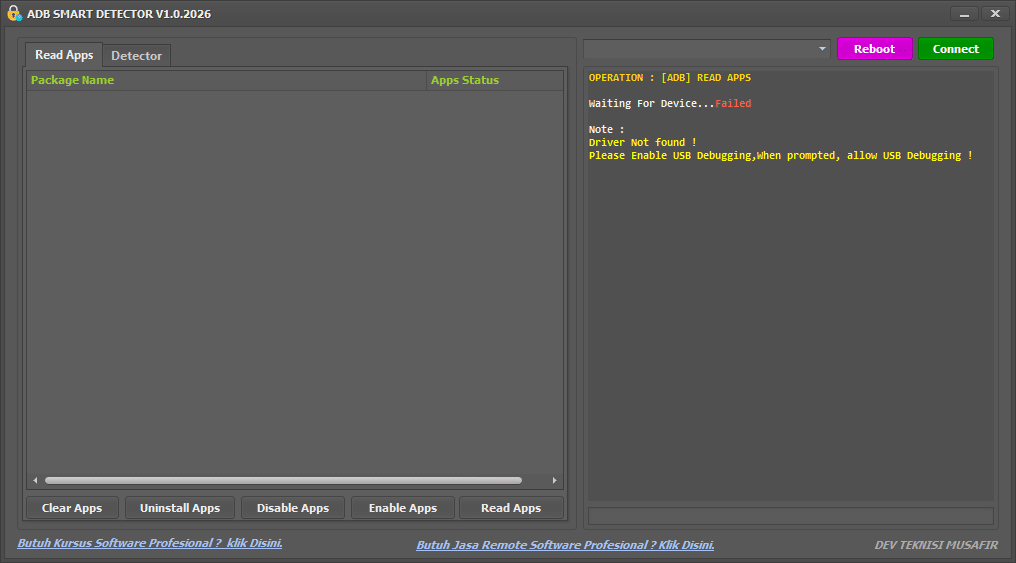This screenshot has height=563, width=1016.
Task: Click the Clear Apps button
Action: tap(72, 508)
